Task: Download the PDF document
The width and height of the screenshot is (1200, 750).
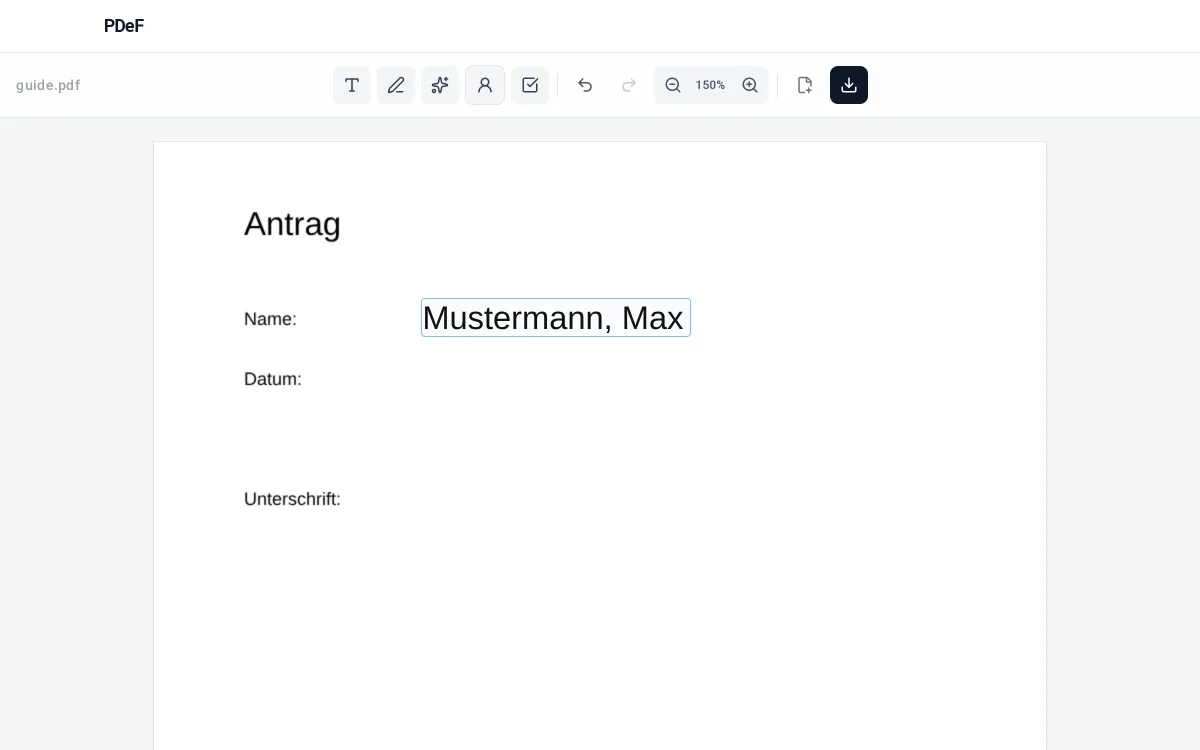Action: pyautogui.click(x=849, y=85)
